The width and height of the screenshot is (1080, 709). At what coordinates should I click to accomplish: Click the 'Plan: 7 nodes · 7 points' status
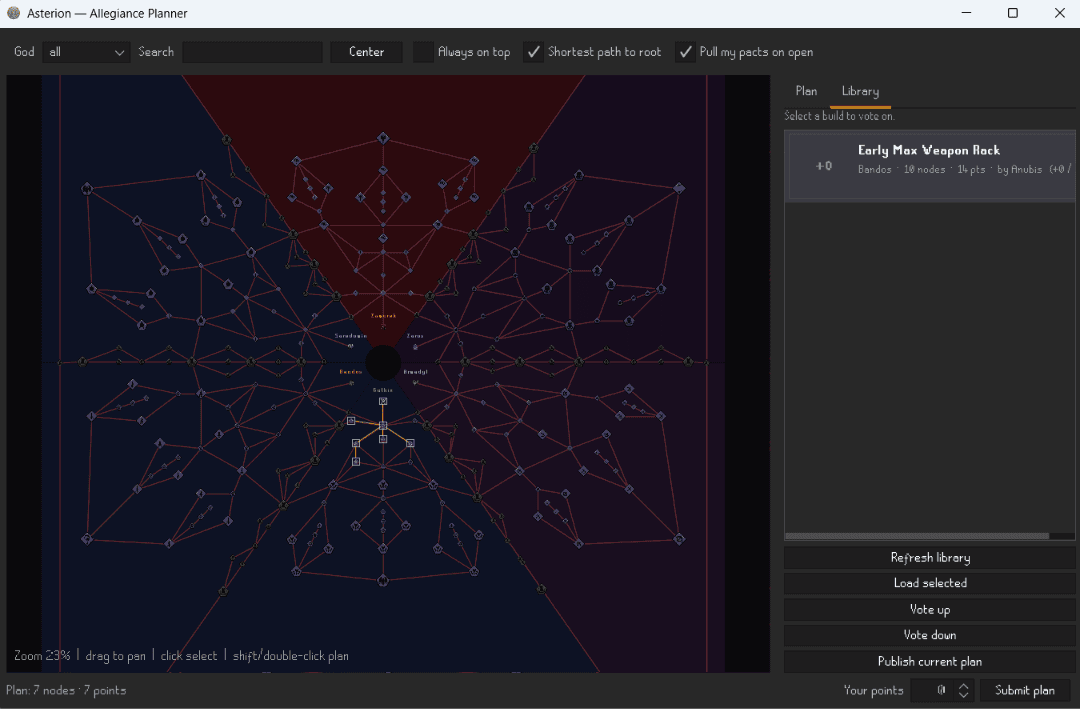tap(66, 690)
